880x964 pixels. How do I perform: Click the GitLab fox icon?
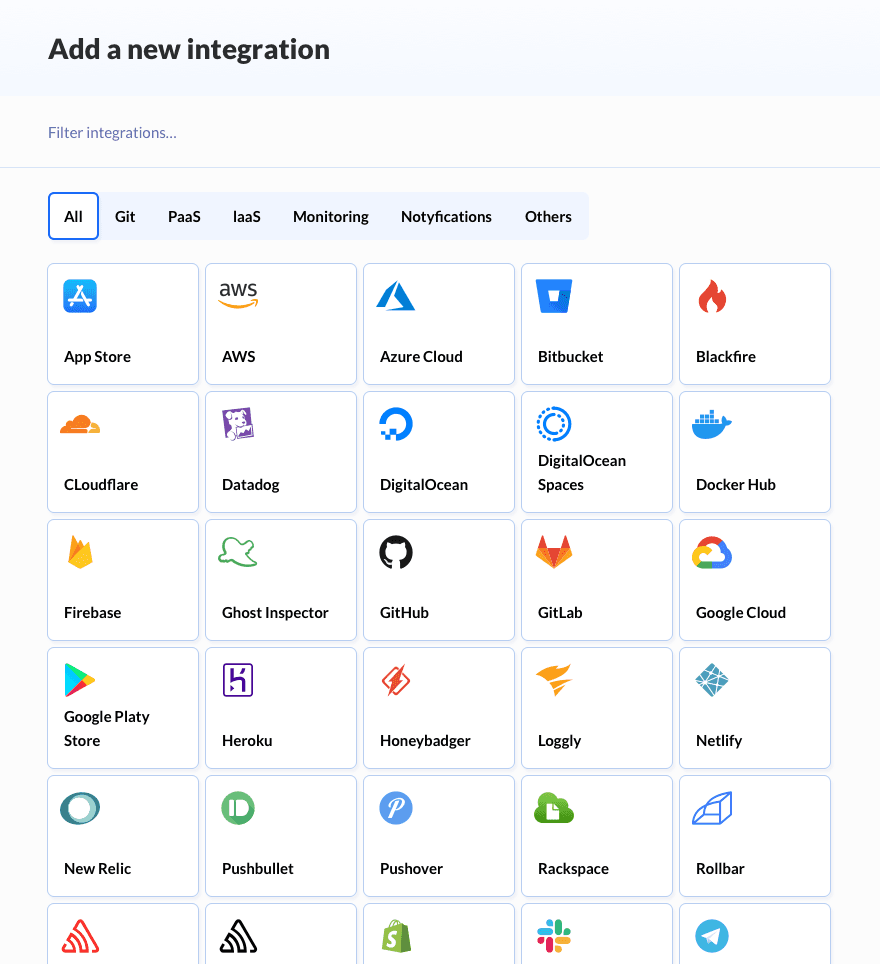[554, 552]
